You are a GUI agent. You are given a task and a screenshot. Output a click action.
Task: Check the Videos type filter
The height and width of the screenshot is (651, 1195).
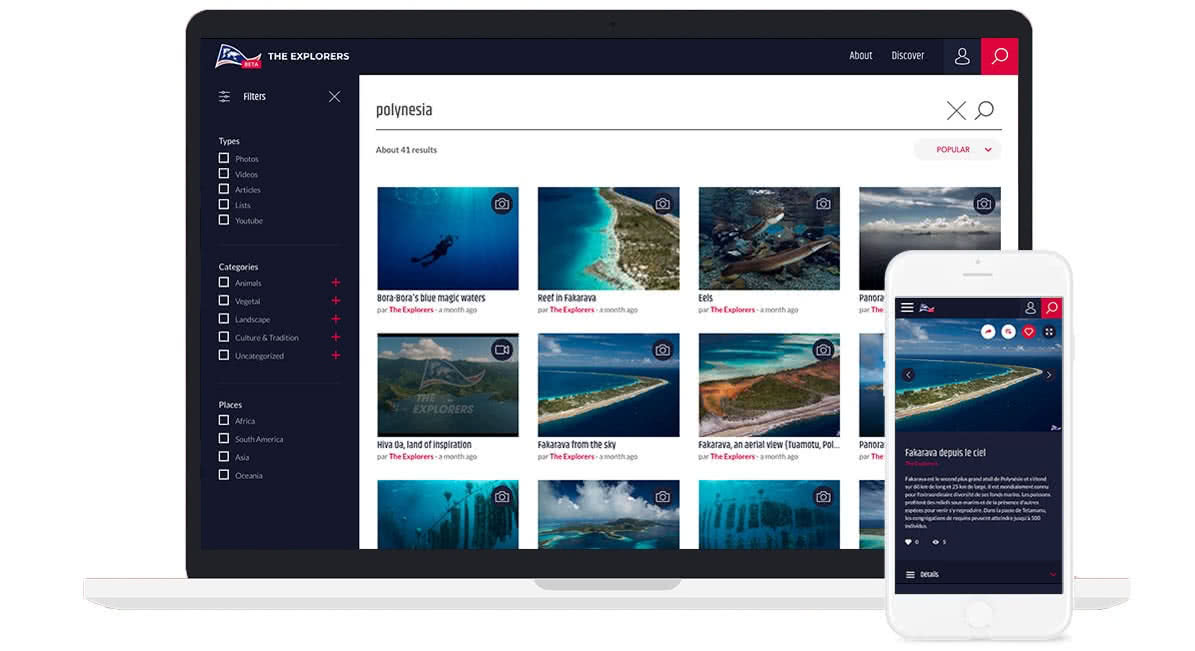pos(224,174)
